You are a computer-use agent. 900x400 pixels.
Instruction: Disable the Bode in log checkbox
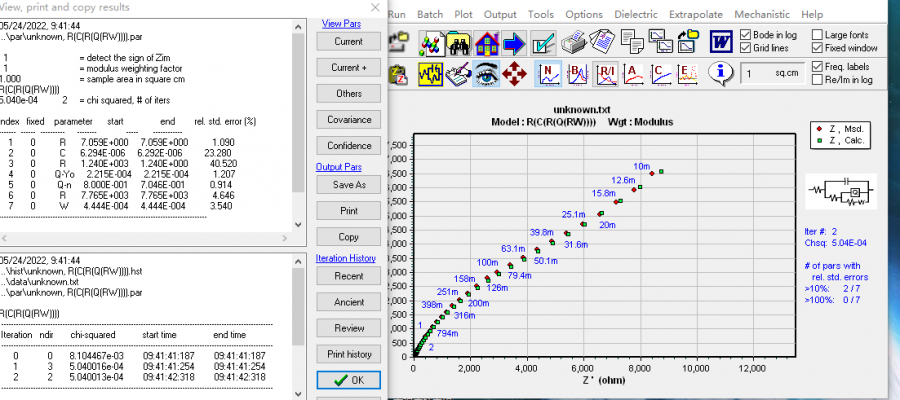[x=745, y=35]
